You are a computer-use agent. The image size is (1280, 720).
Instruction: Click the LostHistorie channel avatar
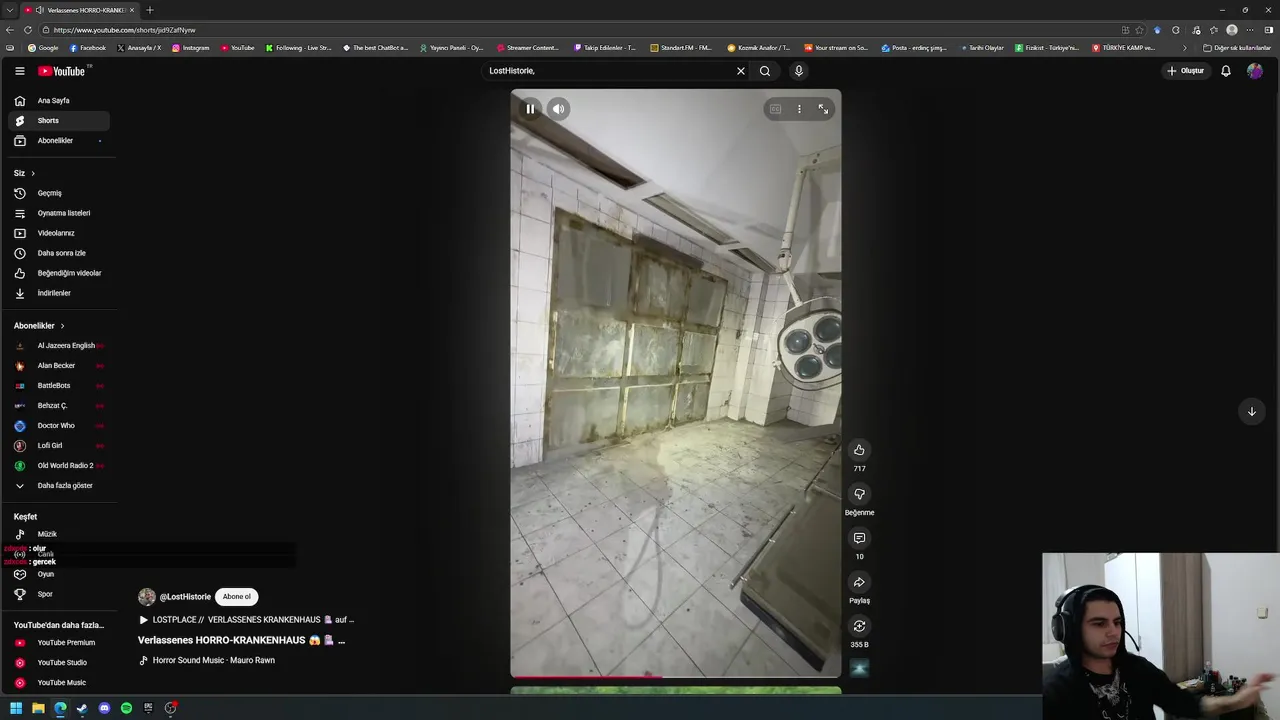147,597
